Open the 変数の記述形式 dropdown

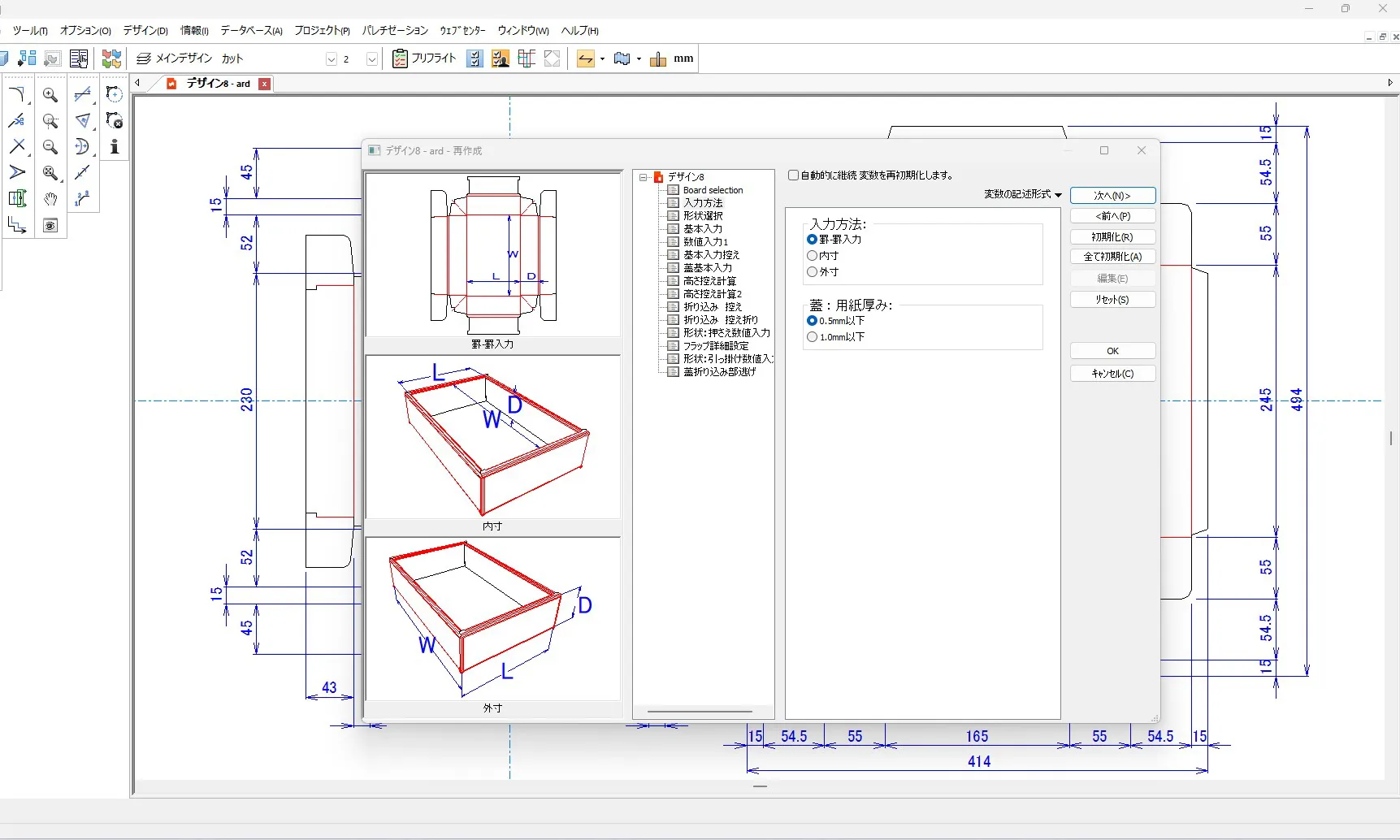[1023, 195]
